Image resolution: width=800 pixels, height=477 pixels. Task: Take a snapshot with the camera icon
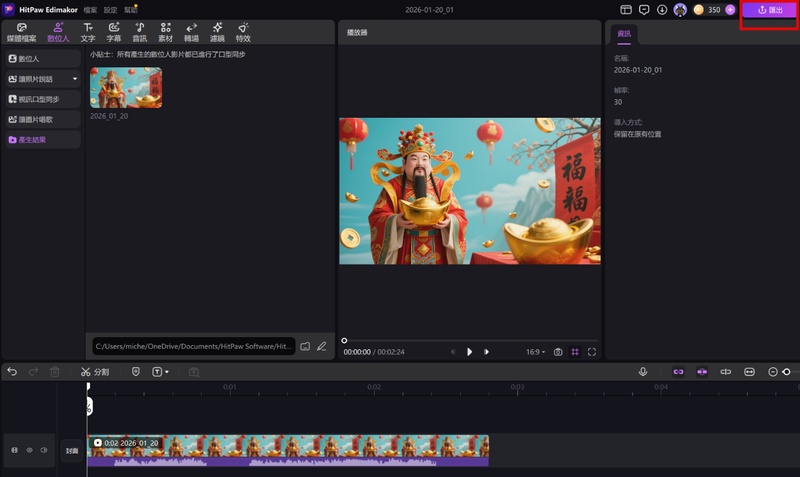(x=558, y=352)
